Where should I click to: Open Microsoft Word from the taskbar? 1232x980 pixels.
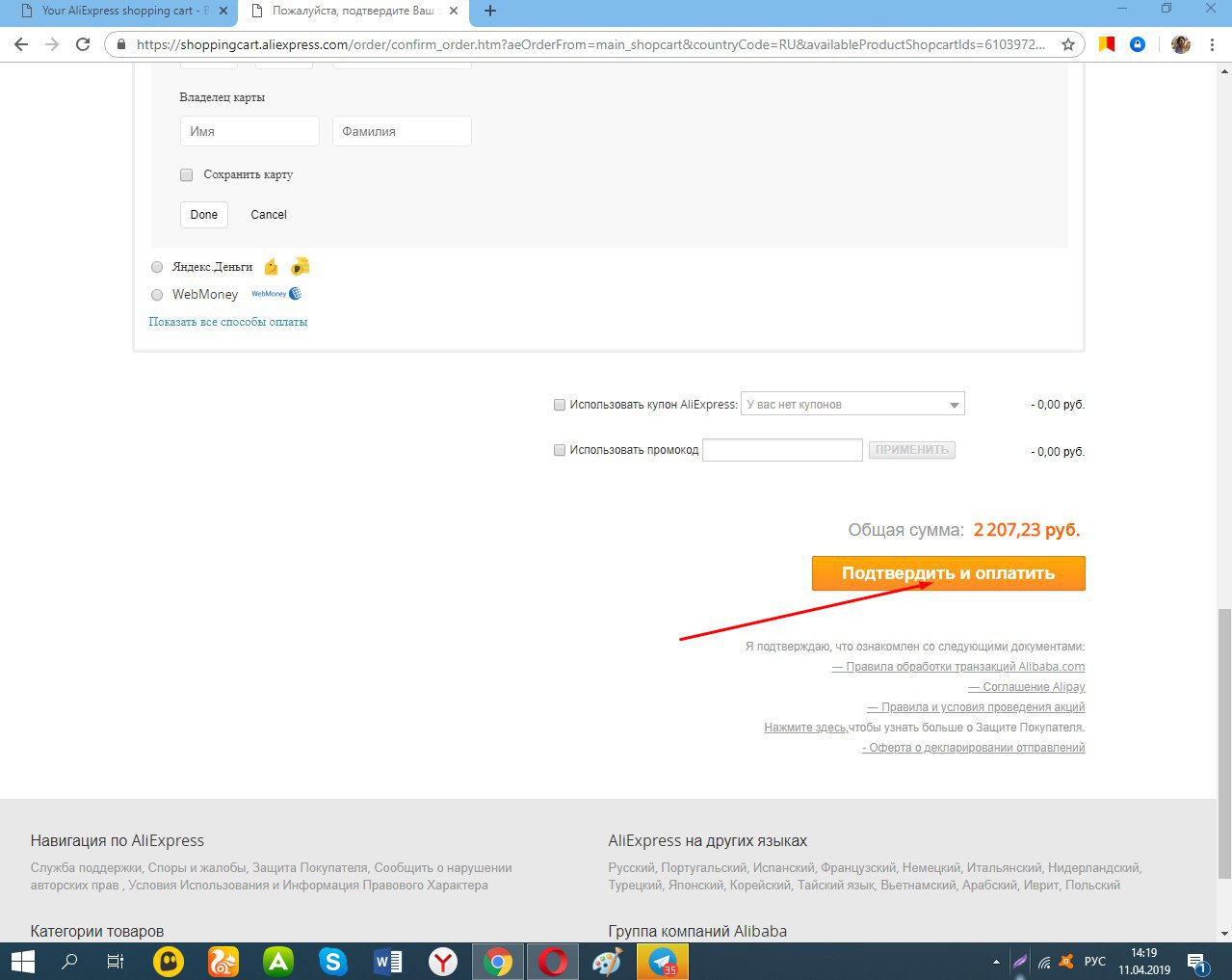pyautogui.click(x=388, y=961)
